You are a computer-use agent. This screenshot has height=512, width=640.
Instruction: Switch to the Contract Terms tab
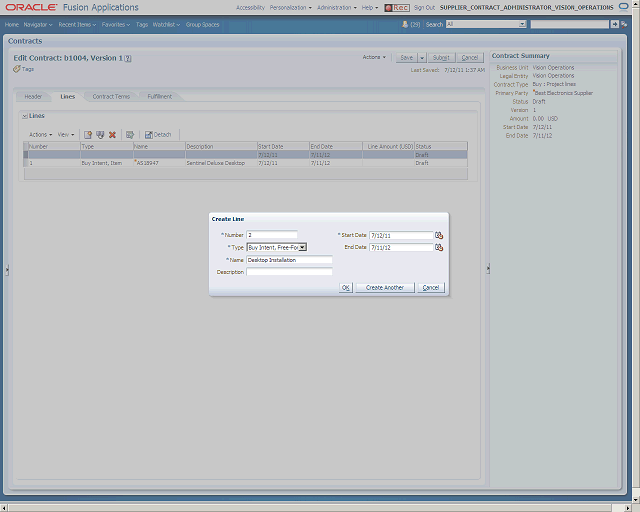coord(111,97)
